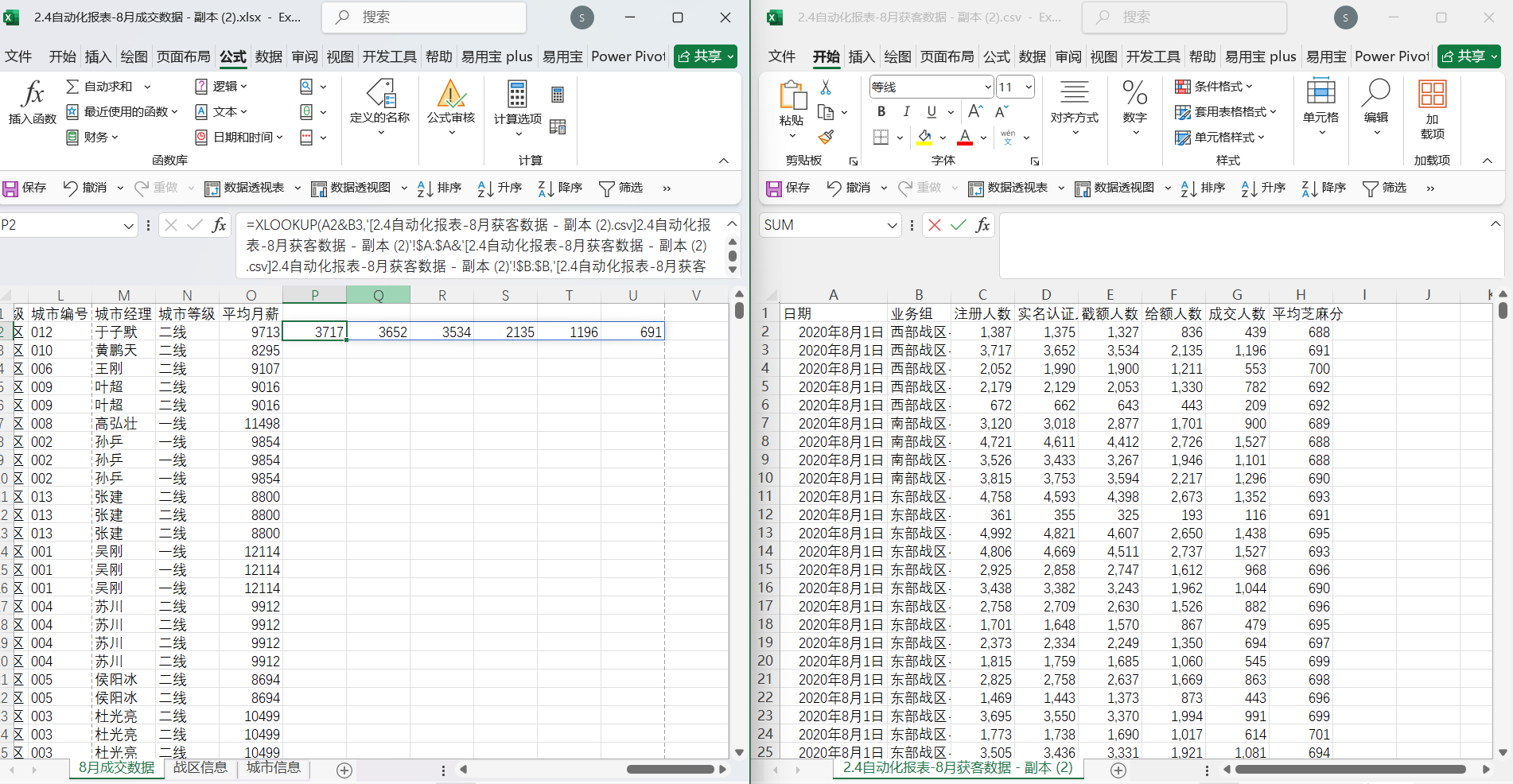Screen dimensions: 1513x784
Task: Open 开发工具 tab in right window
Action: pos(1153,56)
